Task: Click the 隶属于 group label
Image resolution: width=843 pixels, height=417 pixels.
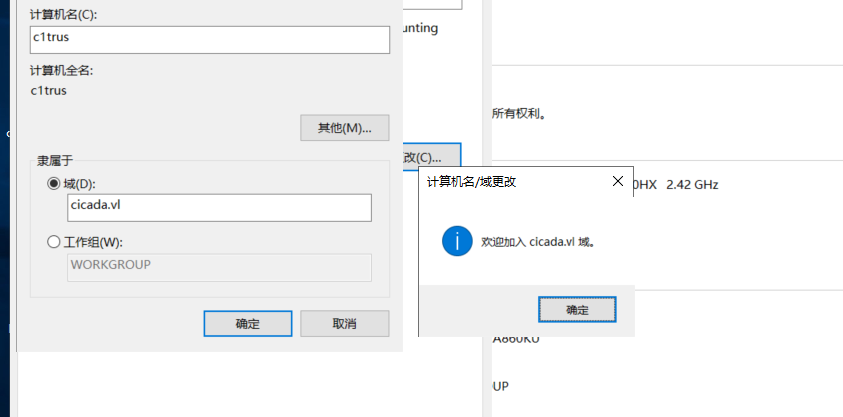Action: coord(54,160)
